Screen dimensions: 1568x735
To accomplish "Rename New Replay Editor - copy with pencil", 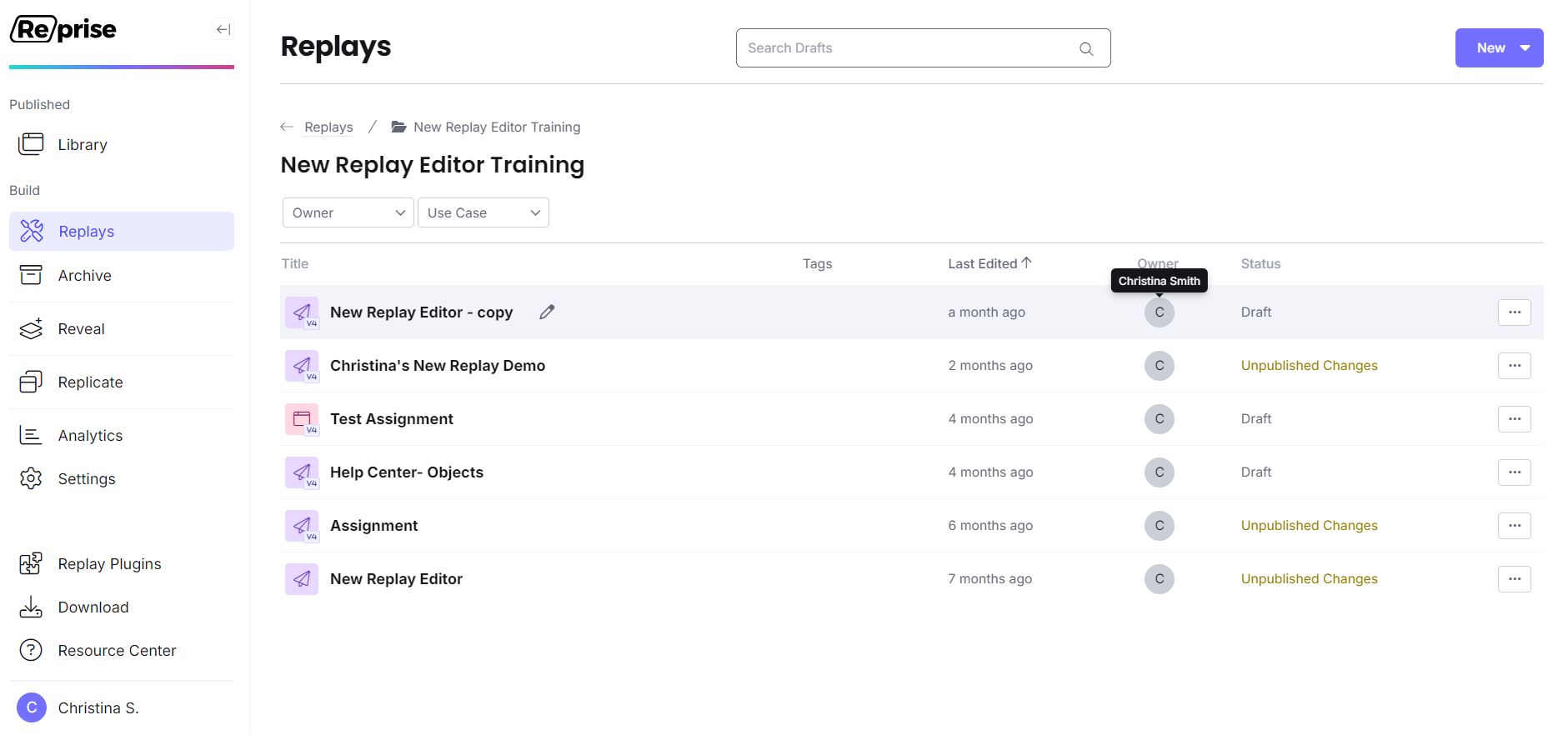I will (547, 312).
